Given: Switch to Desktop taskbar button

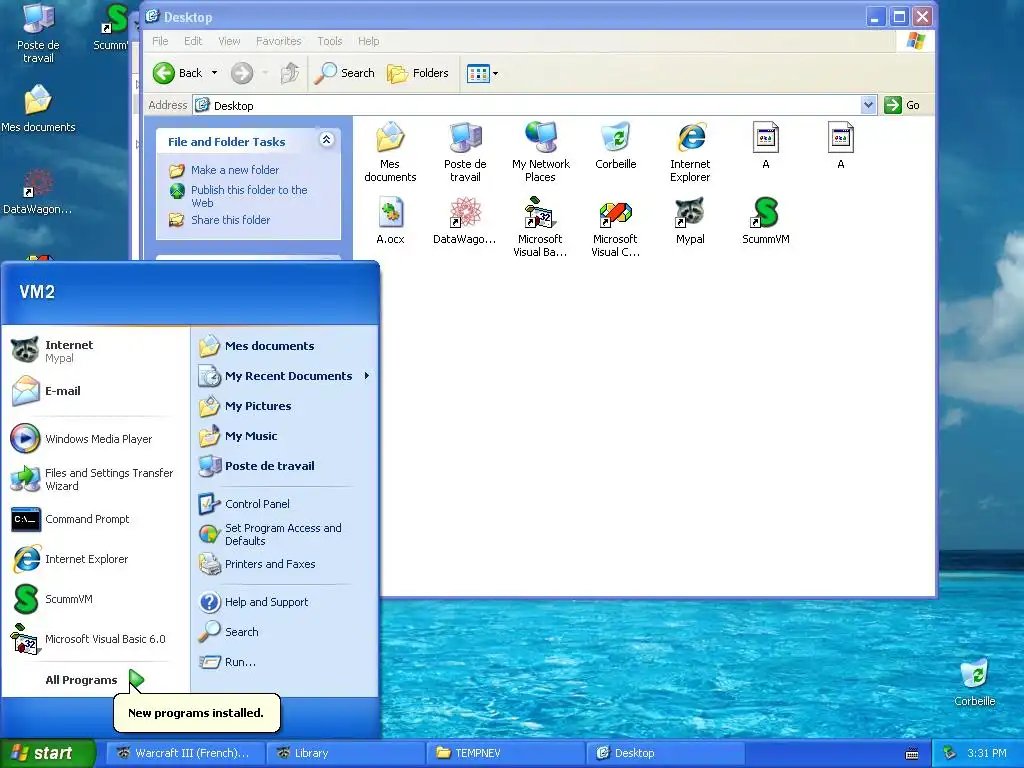Looking at the screenshot, I should 665,754.
